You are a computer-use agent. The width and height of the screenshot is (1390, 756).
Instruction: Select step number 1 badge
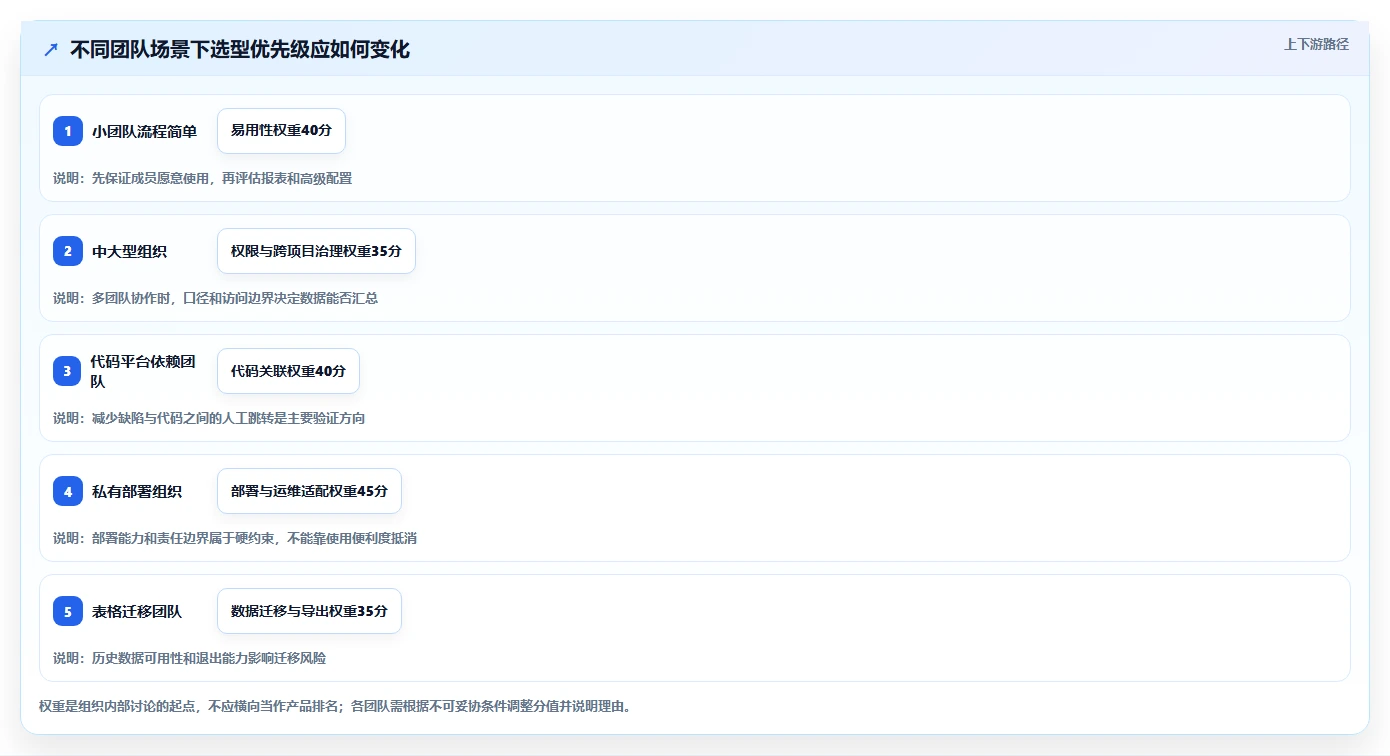pos(68,131)
